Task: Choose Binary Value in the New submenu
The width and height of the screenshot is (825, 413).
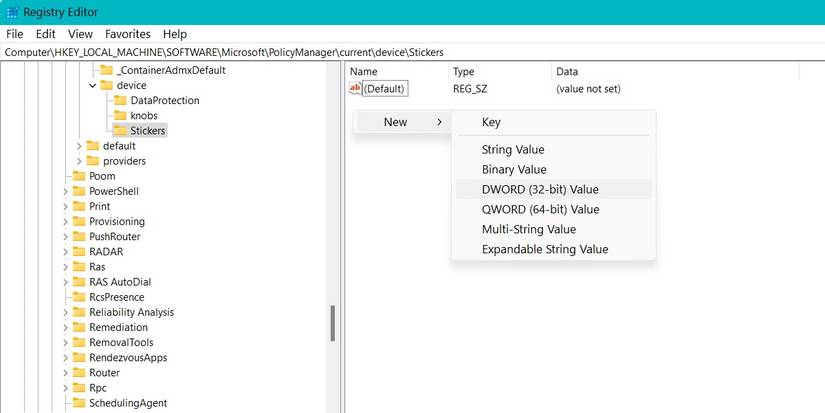Action: [x=554, y=169]
